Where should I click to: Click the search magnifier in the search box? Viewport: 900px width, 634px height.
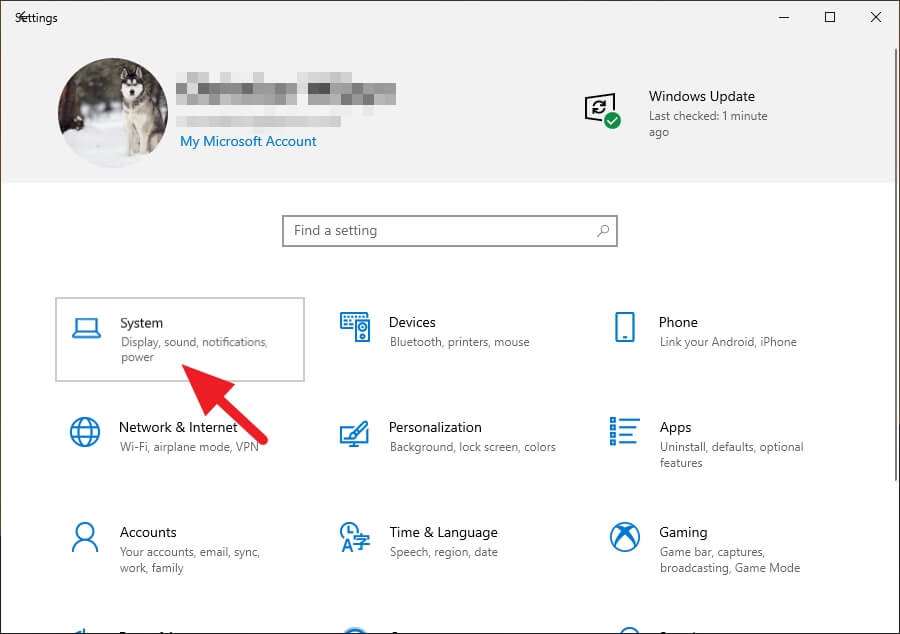click(602, 230)
